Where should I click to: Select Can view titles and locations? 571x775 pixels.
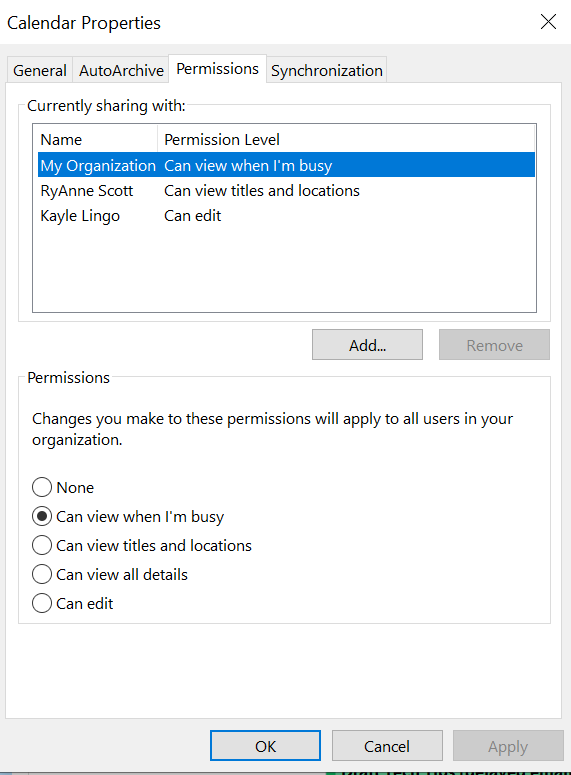[42, 545]
